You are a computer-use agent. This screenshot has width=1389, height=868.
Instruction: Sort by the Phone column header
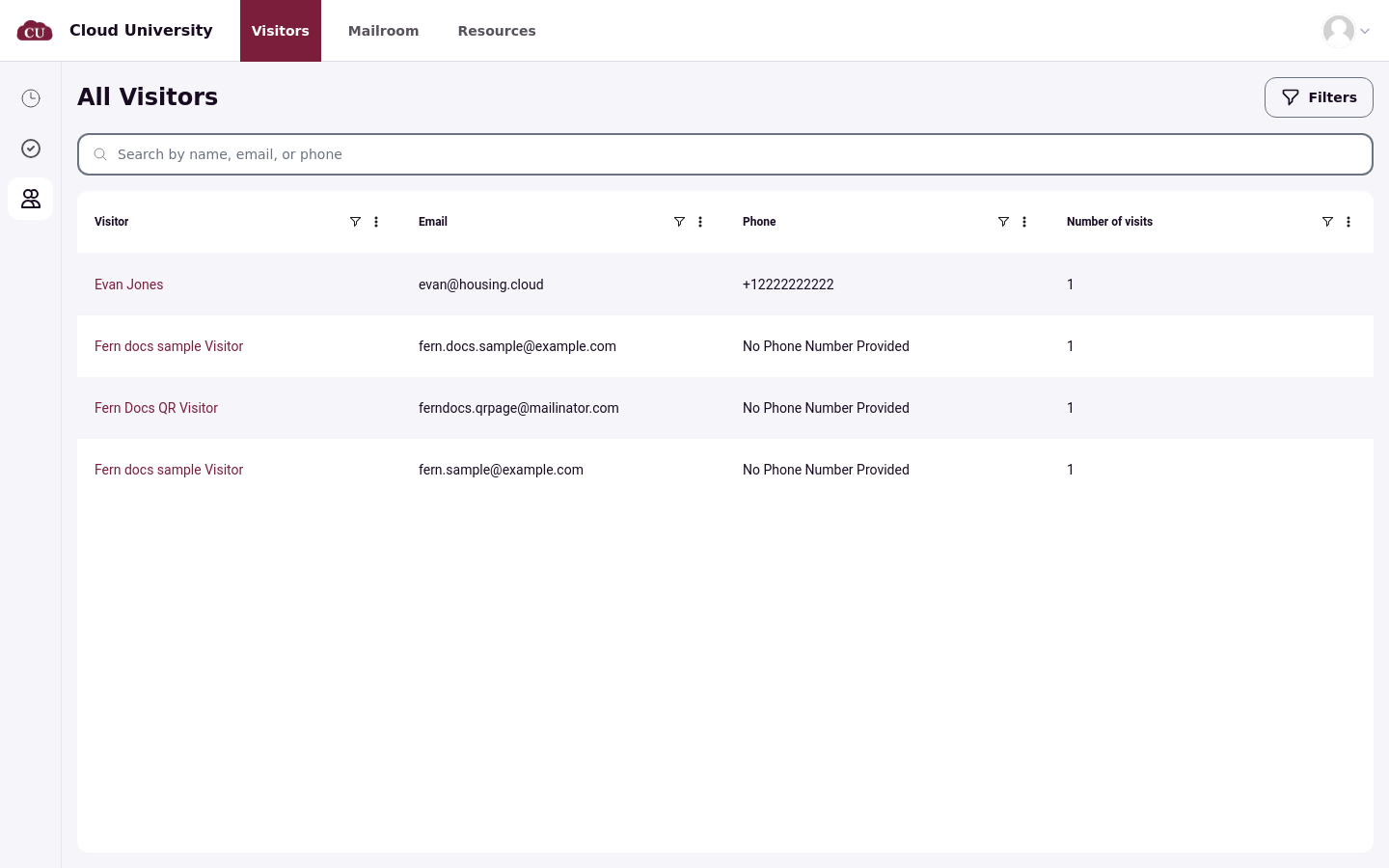coord(759,222)
